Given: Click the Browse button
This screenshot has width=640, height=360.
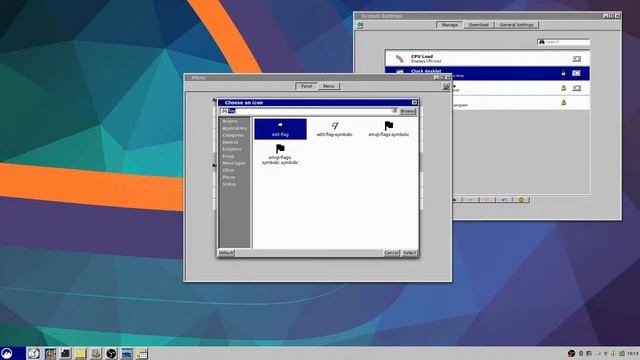Looking at the screenshot, I should [x=407, y=111].
